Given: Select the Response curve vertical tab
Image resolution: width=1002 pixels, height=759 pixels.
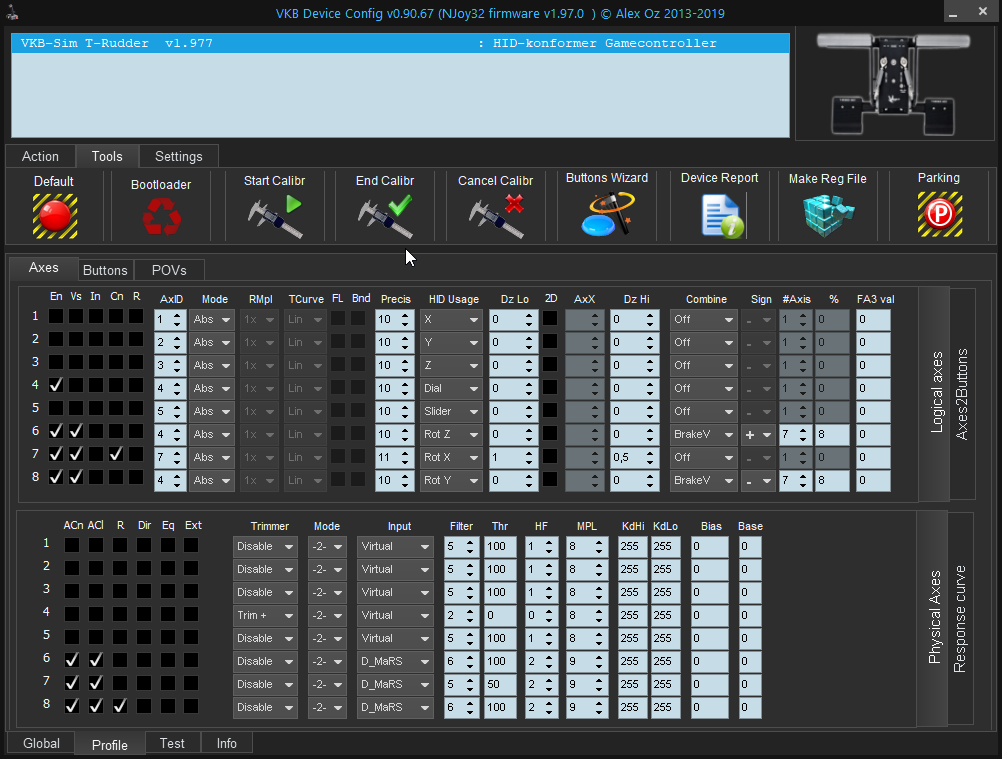Looking at the screenshot, I should click(x=960, y=618).
